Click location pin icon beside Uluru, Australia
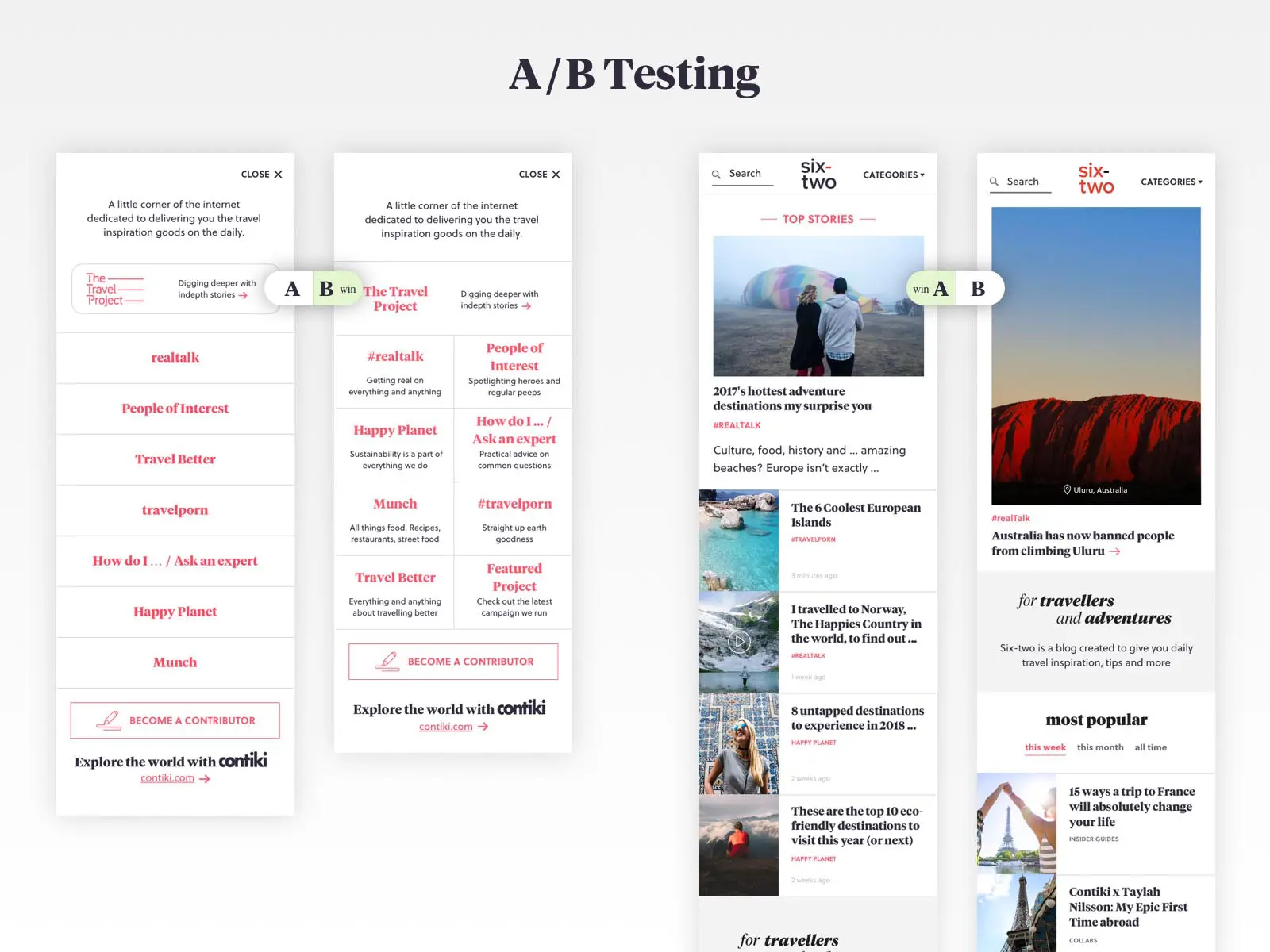 point(1068,489)
